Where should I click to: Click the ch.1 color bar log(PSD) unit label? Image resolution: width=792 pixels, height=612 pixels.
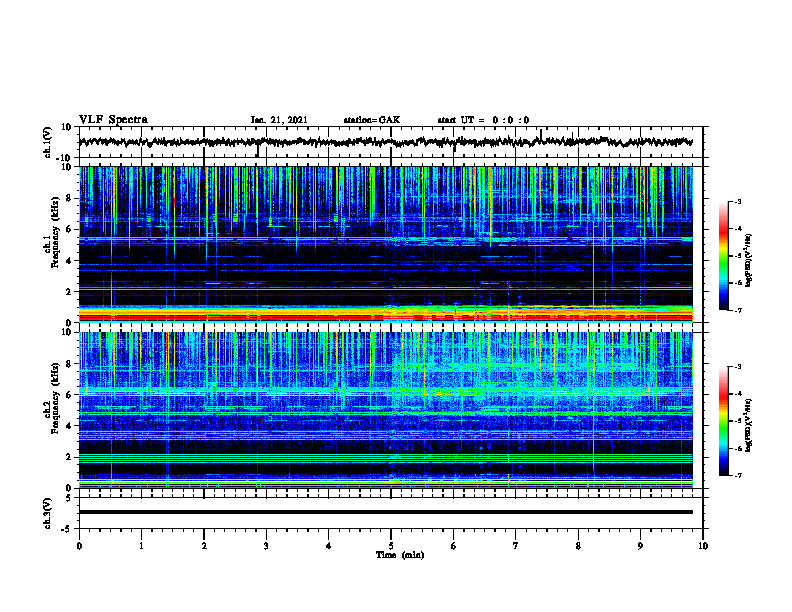[749, 261]
